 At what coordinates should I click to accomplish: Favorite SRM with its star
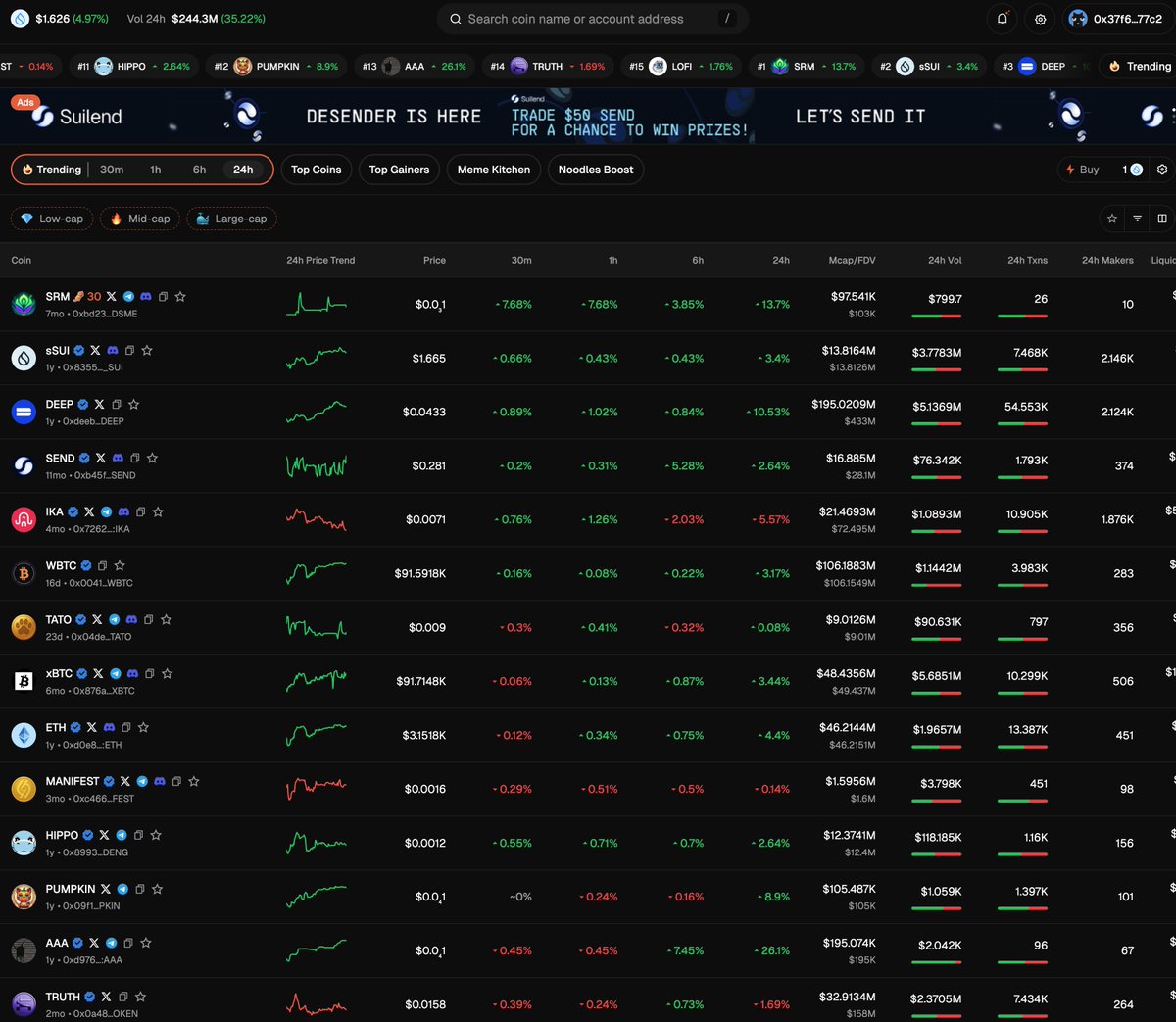pyautogui.click(x=180, y=296)
